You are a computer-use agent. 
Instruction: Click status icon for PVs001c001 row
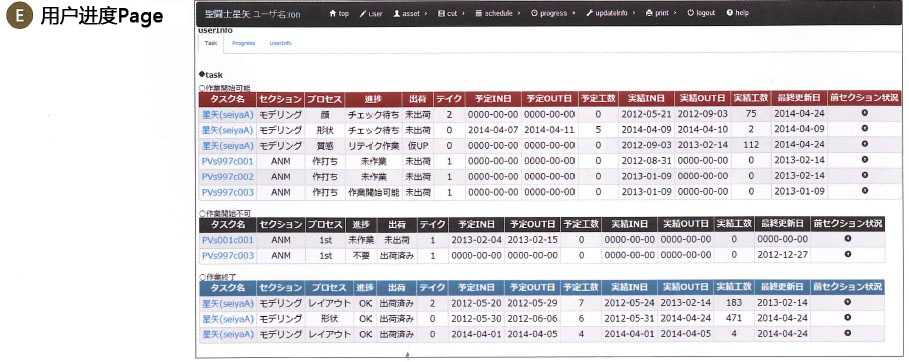pyautogui.click(x=848, y=239)
